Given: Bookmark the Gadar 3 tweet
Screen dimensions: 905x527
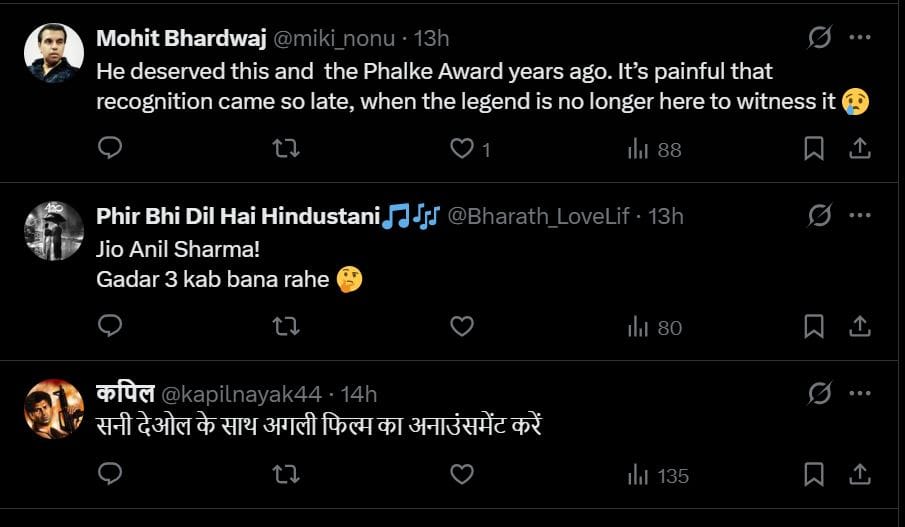Looking at the screenshot, I should pos(814,326).
